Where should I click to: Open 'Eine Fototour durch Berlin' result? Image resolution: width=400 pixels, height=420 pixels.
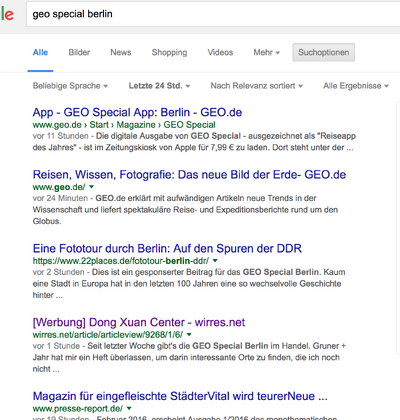point(167,249)
